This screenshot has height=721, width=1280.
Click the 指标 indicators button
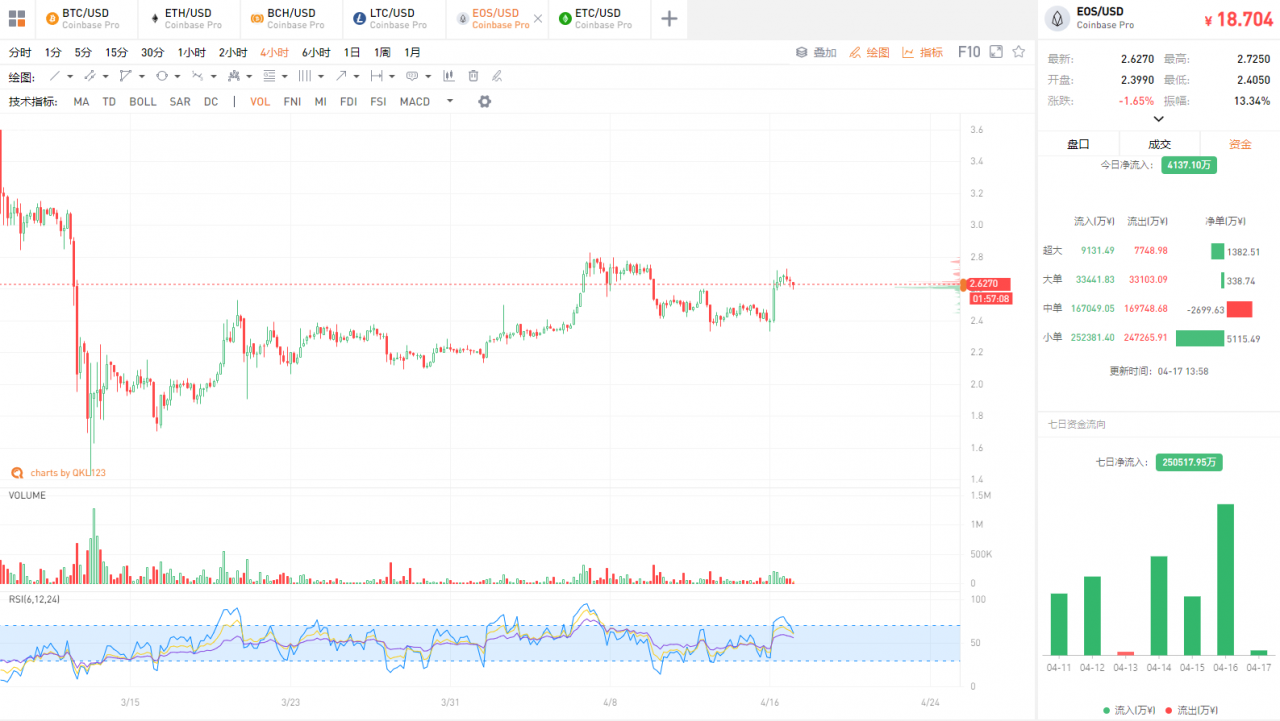click(x=922, y=52)
